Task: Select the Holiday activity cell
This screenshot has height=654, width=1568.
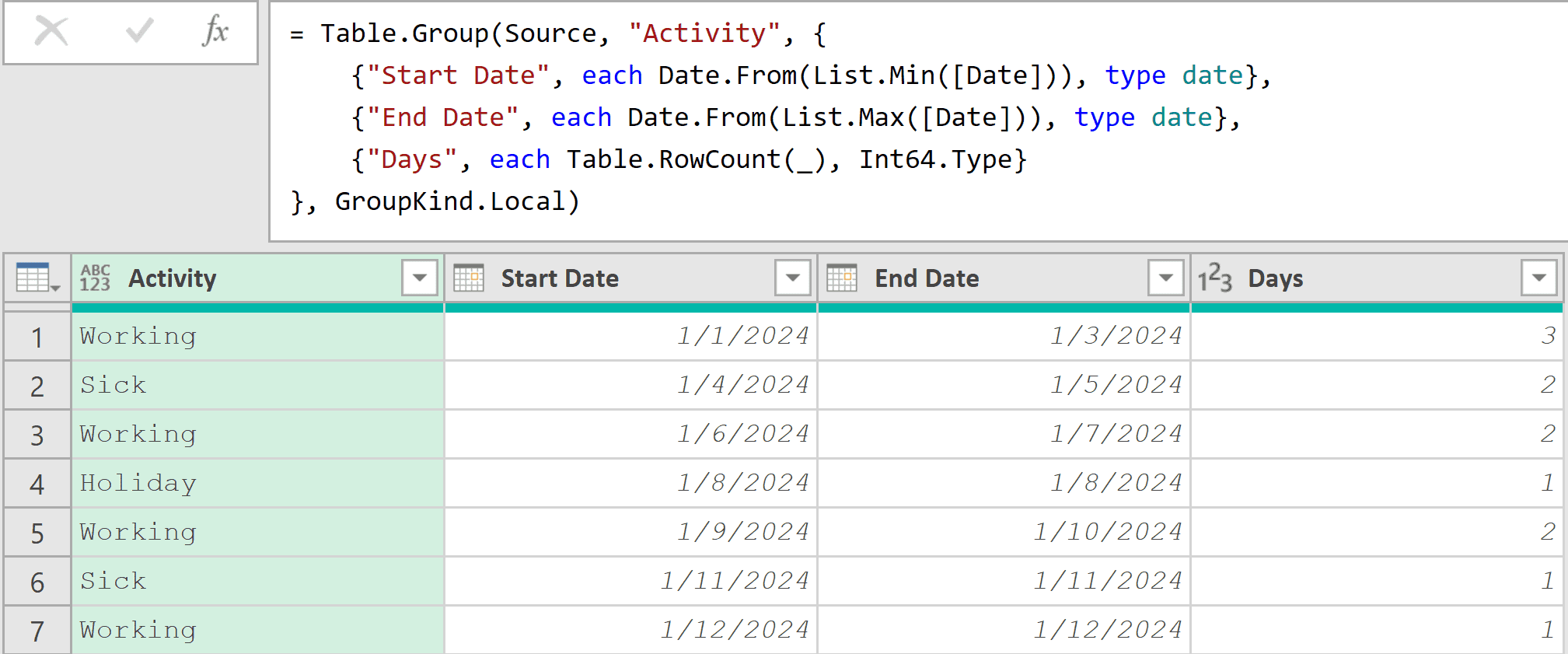Action: coord(257,483)
